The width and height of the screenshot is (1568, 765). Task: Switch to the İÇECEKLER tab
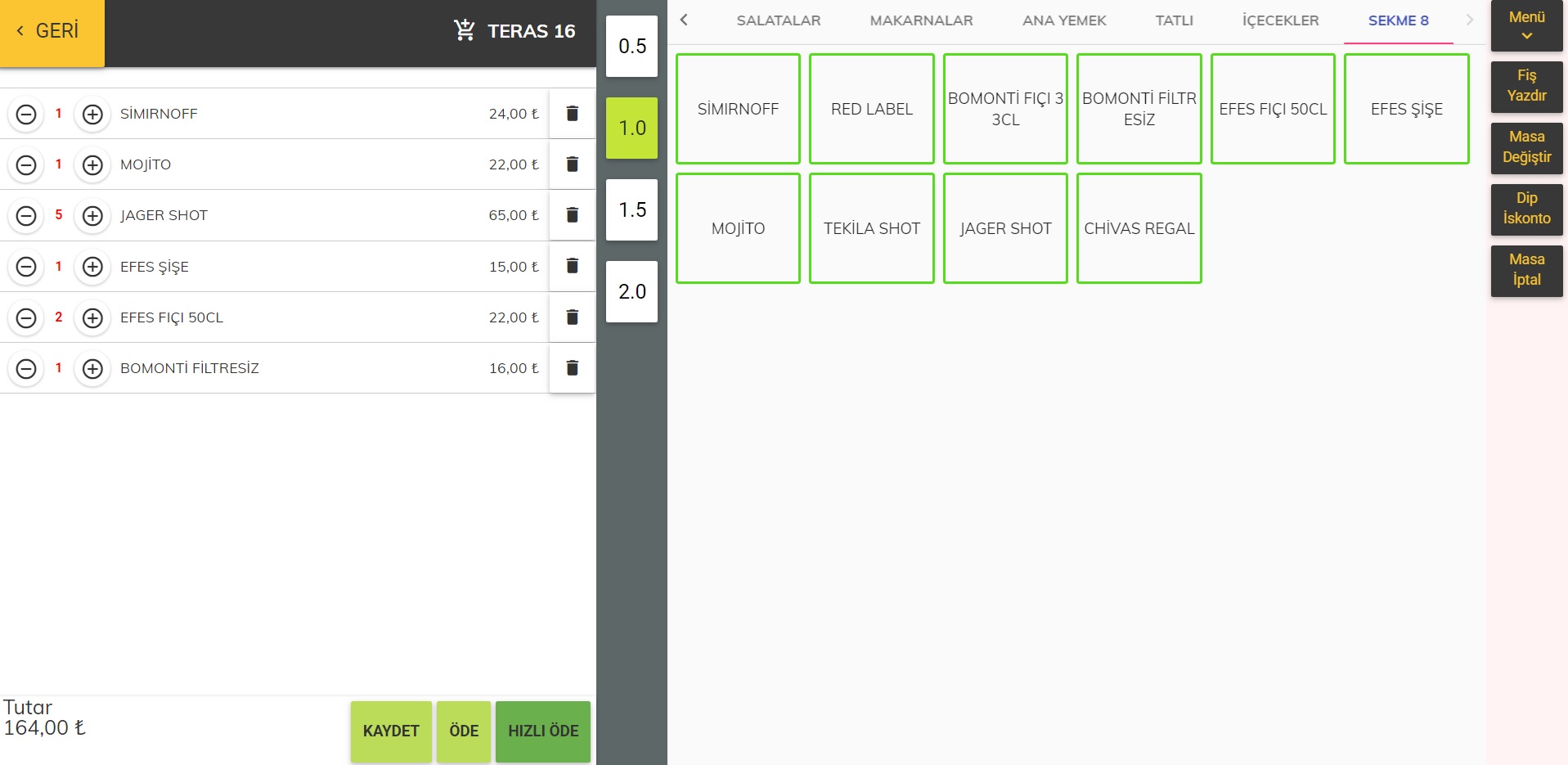(1280, 20)
